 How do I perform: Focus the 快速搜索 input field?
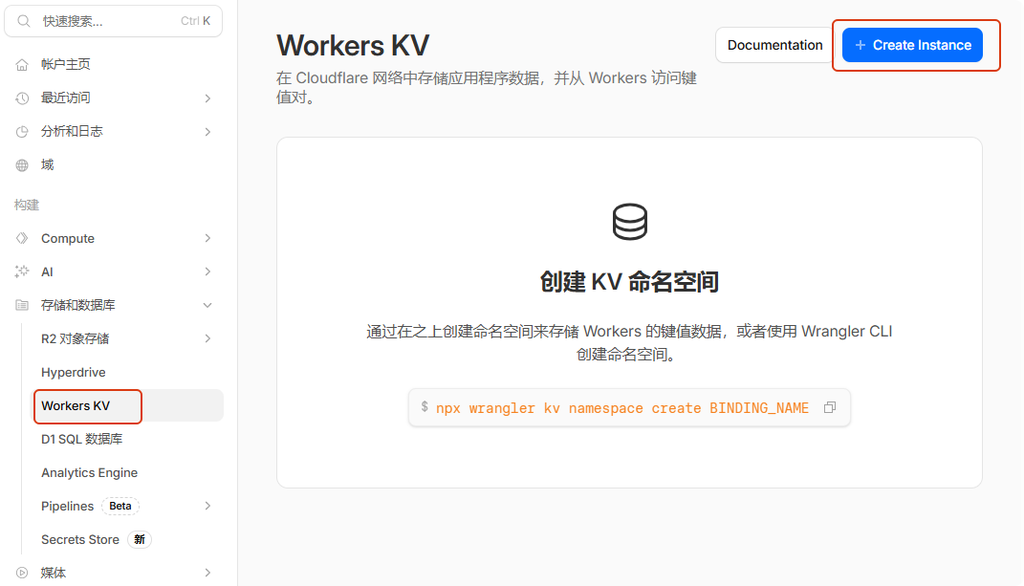[x=114, y=21]
